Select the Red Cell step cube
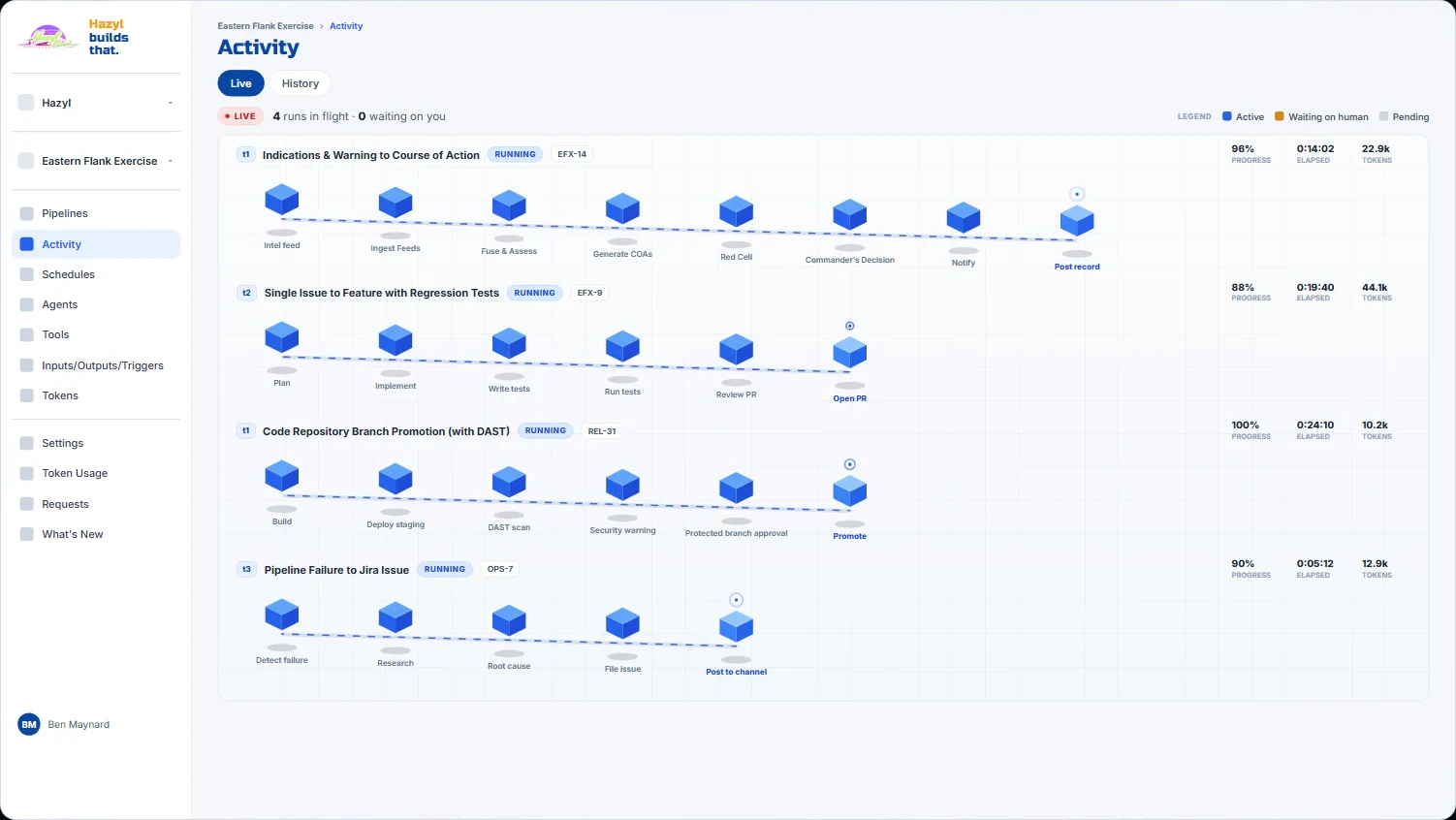 [x=737, y=211]
